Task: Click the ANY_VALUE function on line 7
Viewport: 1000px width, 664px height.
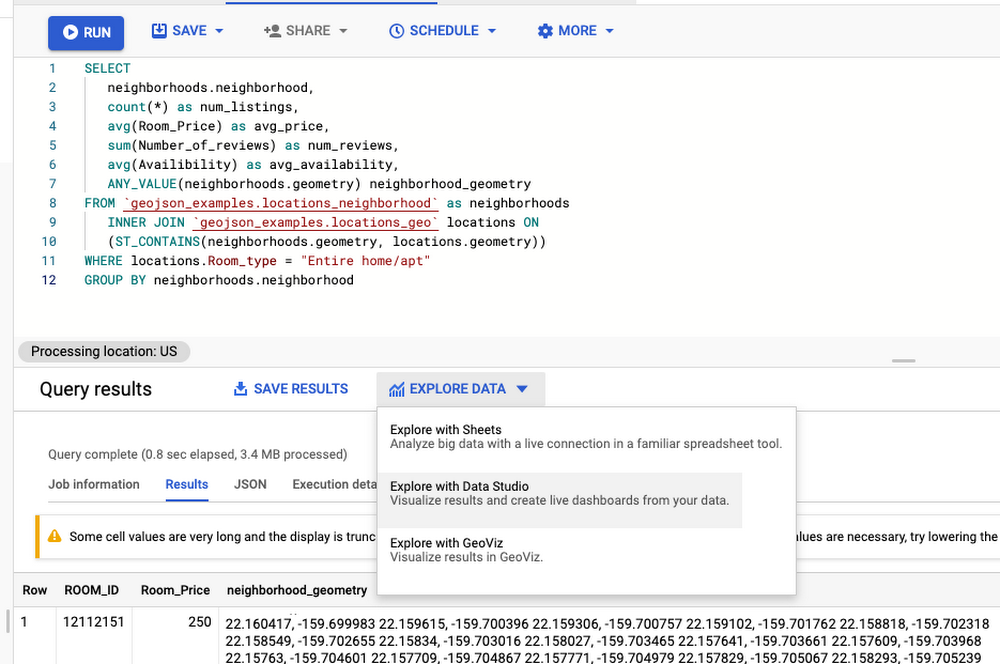Action: pyautogui.click(x=142, y=184)
